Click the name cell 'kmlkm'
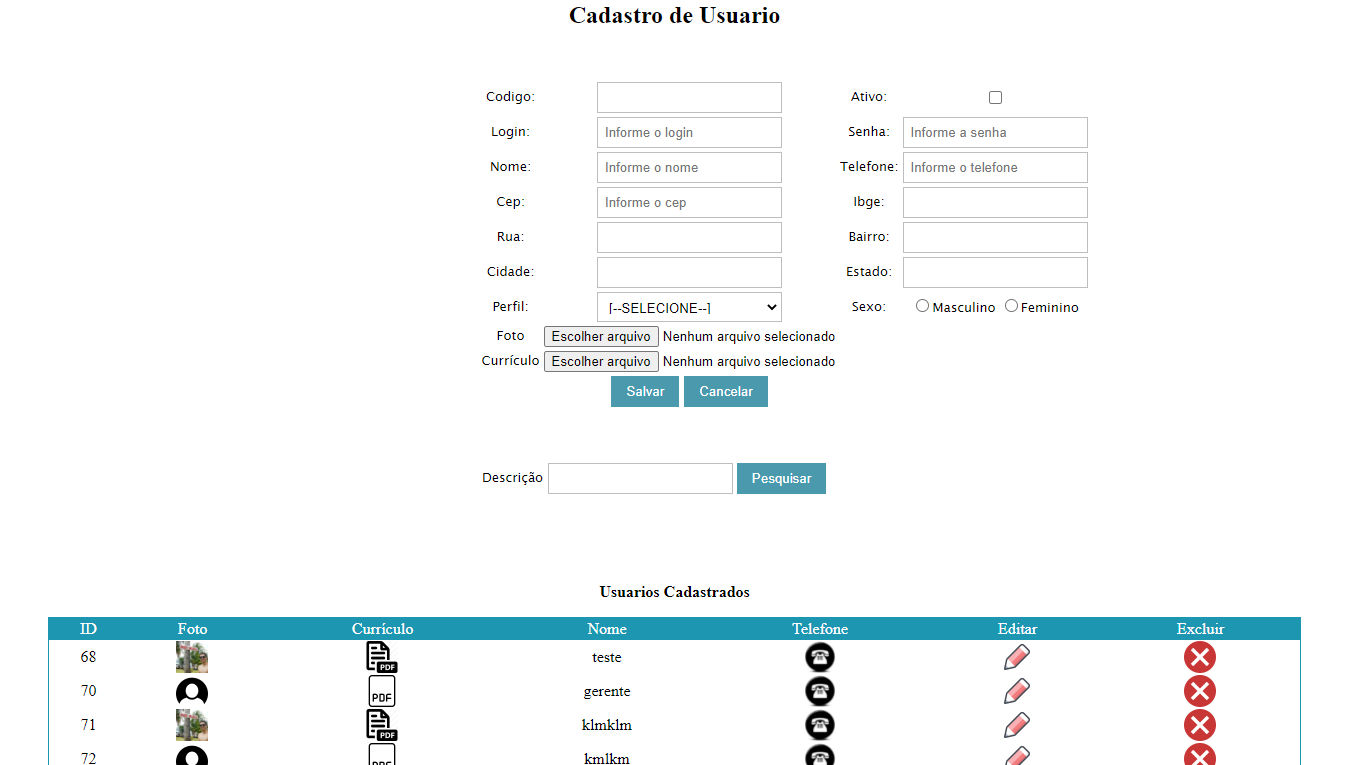 tap(607, 758)
